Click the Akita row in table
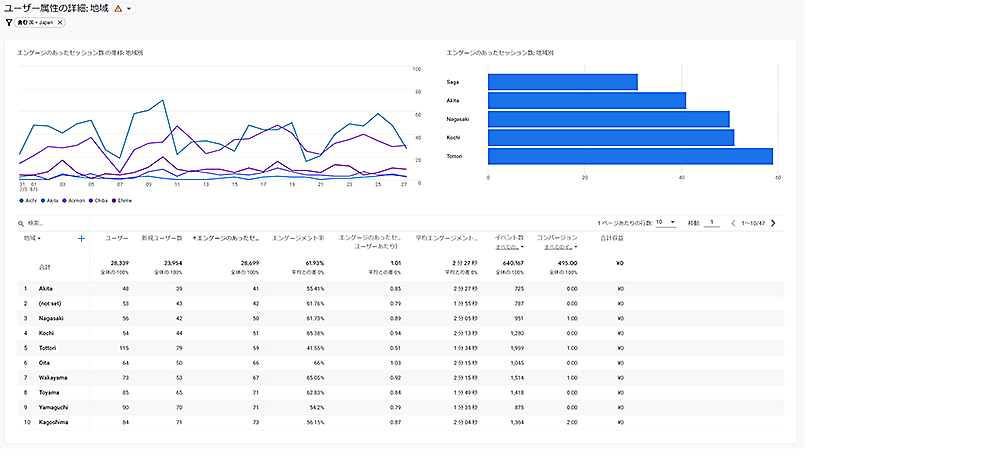1000x469 pixels. click(46, 288)
